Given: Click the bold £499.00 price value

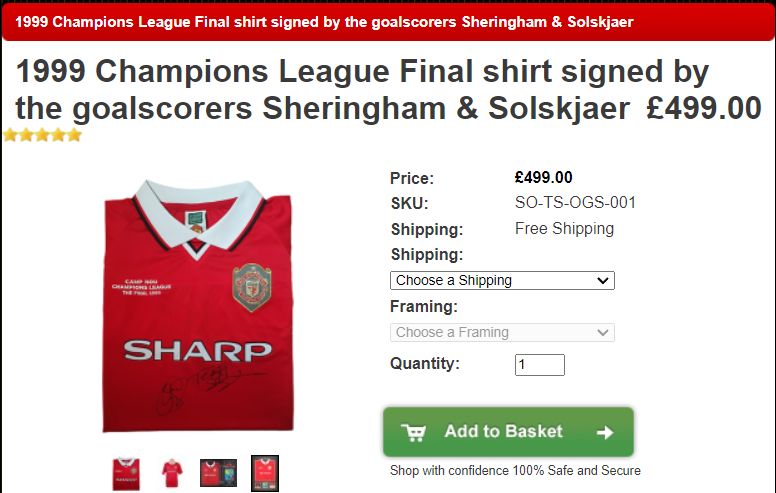Looking at the screenshot, I should (543, 177).
